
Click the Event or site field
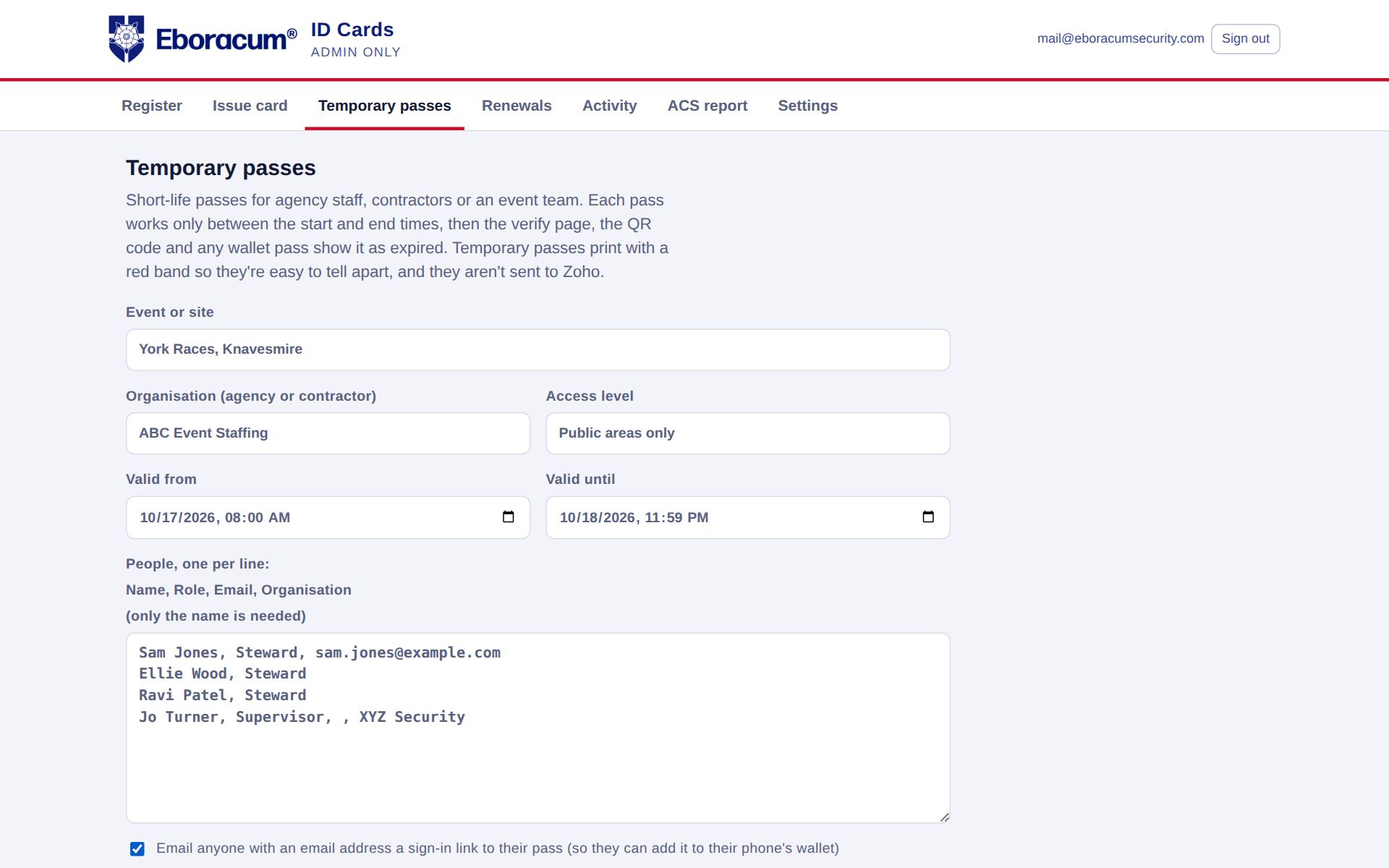(538, 350)
